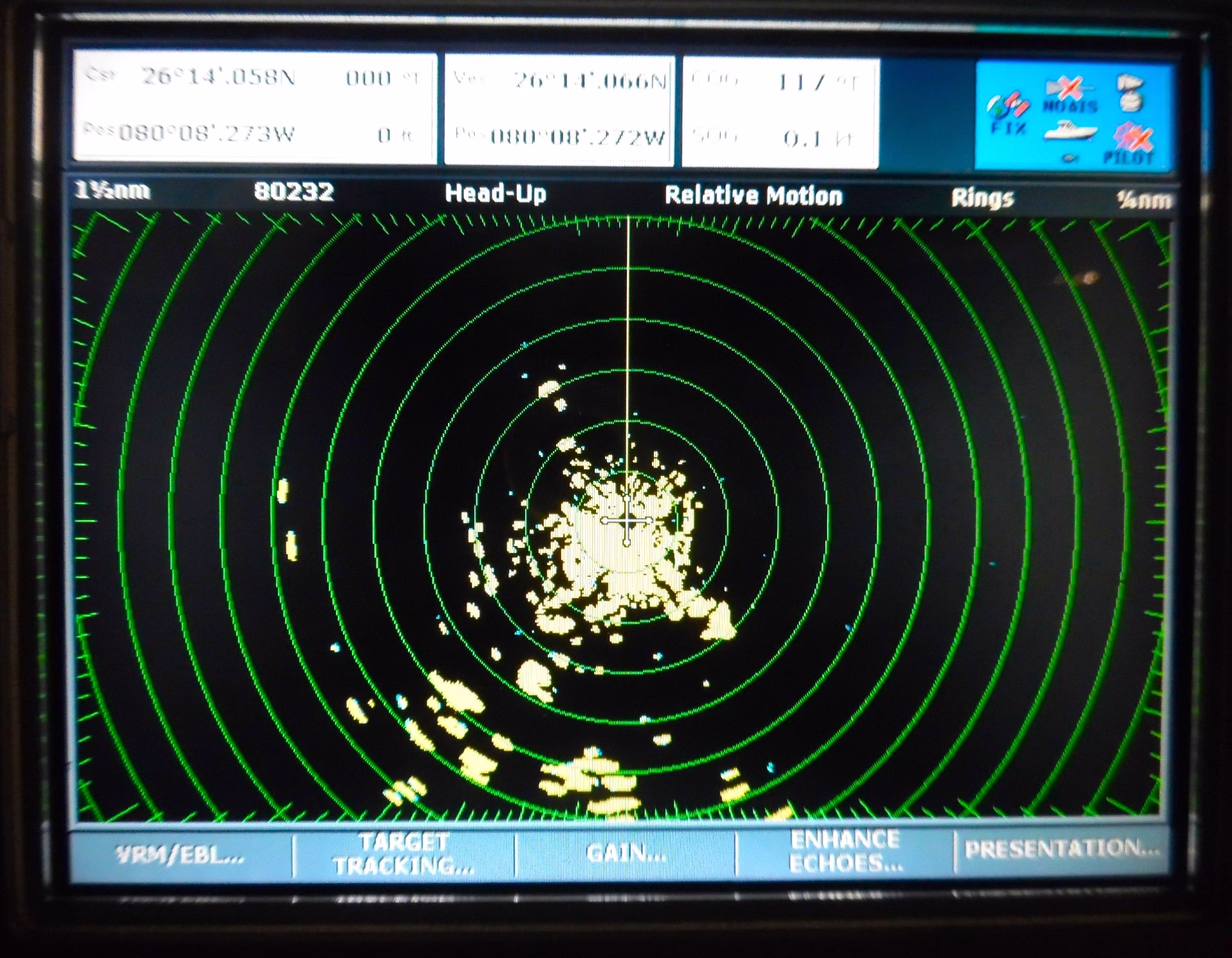
Task: Click the vessel position data box
Action: 559,109
